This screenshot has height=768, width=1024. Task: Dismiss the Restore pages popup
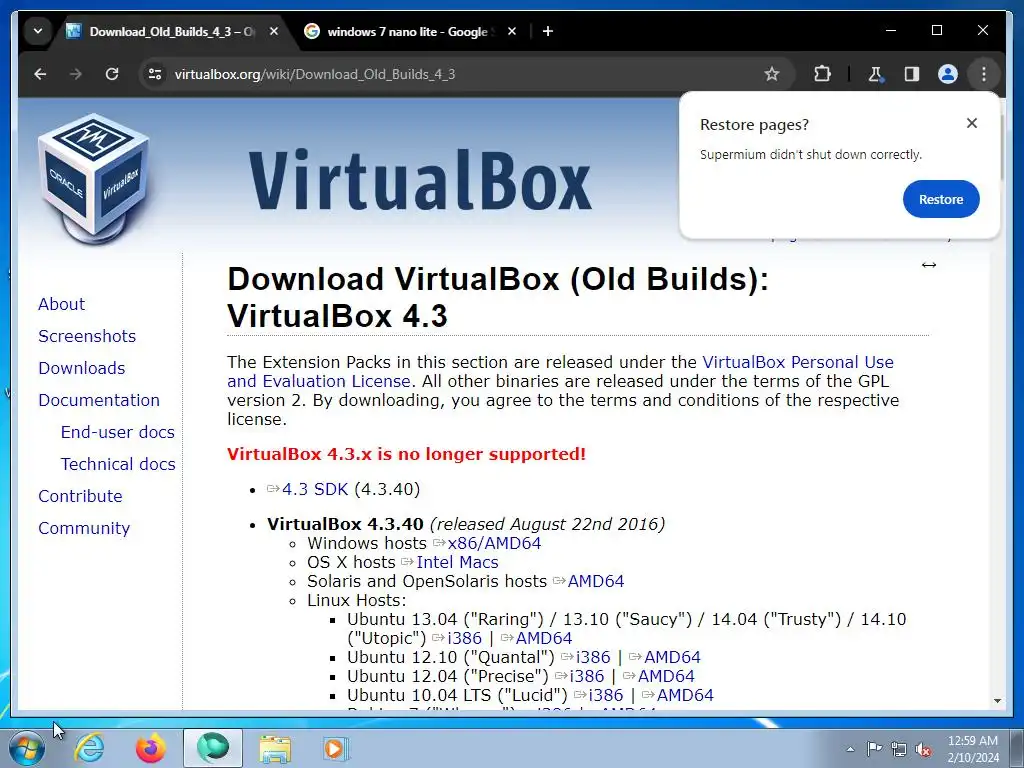[x=972, y=123]
